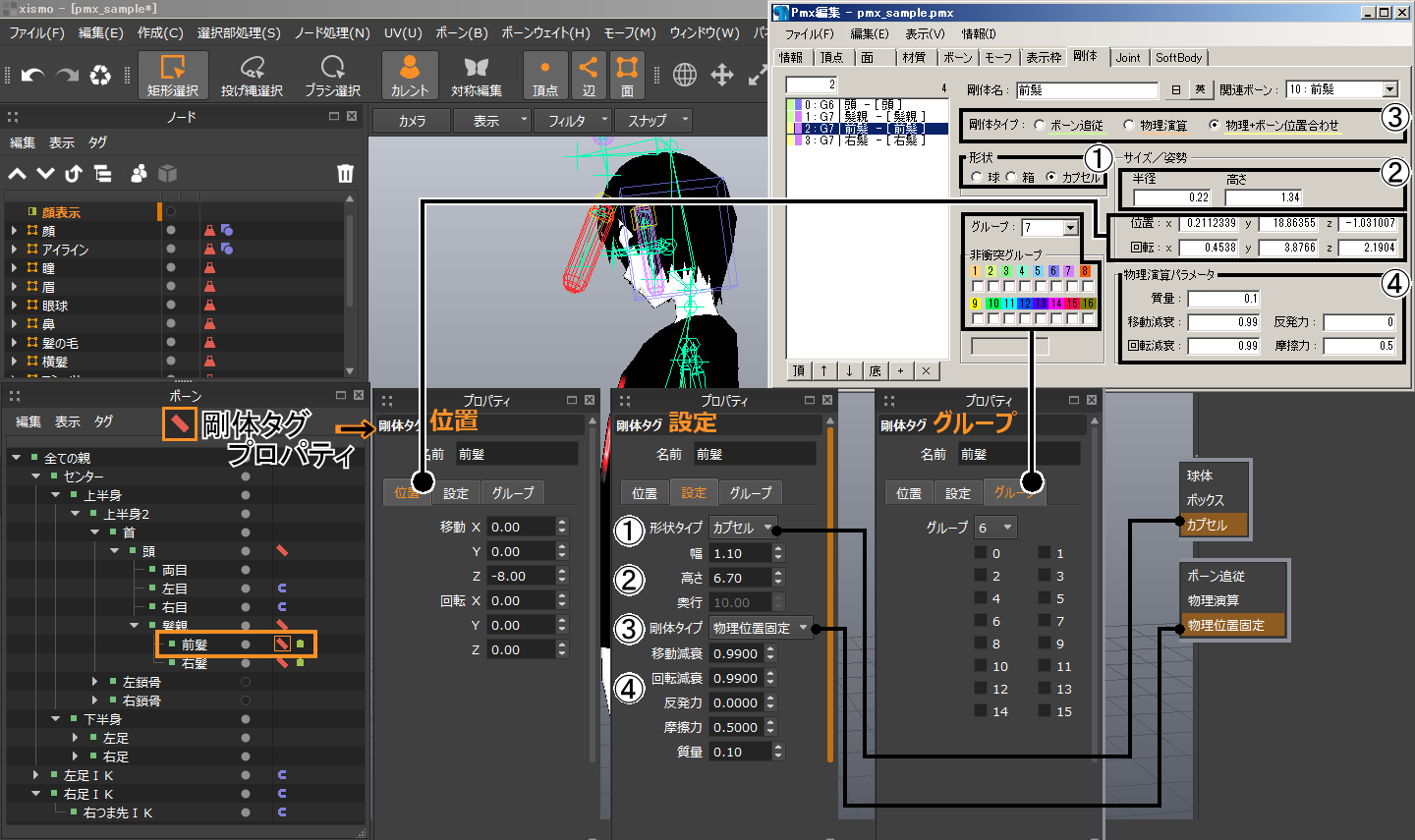The width and height of the screenshot is (1415, 840).
Task: Check non-collision group 8 checkbox in Pmx editor
Action: point(1086,287)
